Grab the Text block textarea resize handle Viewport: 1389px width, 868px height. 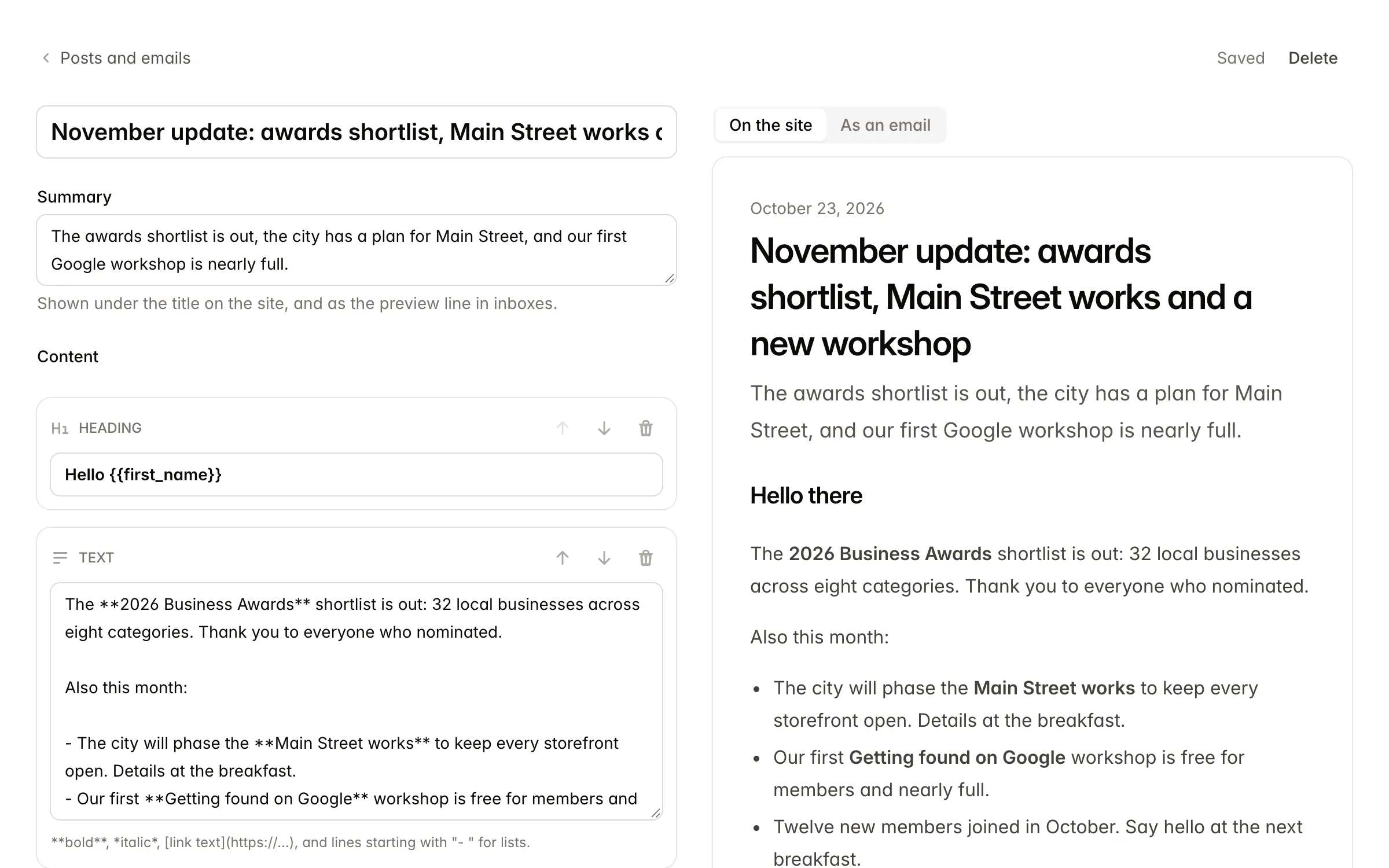656,814
